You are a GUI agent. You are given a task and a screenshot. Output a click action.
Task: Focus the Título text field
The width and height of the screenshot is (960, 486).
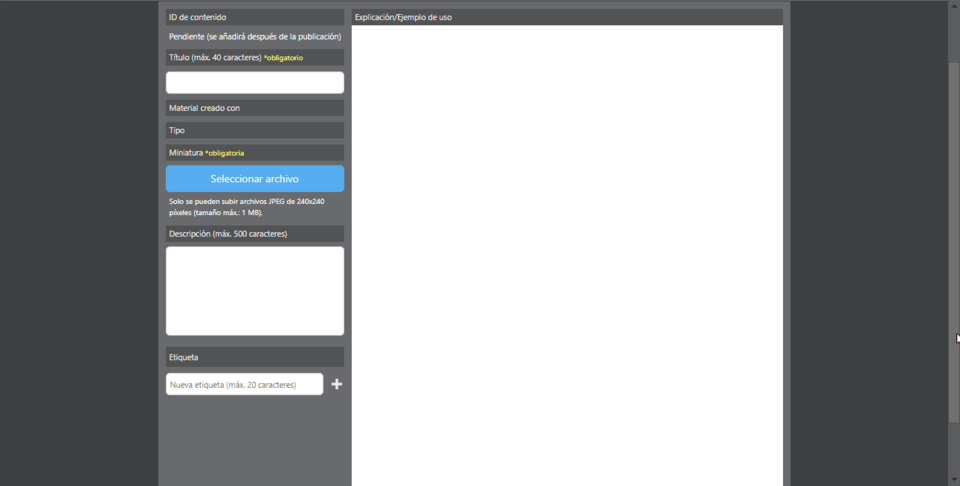coord(255,83)
